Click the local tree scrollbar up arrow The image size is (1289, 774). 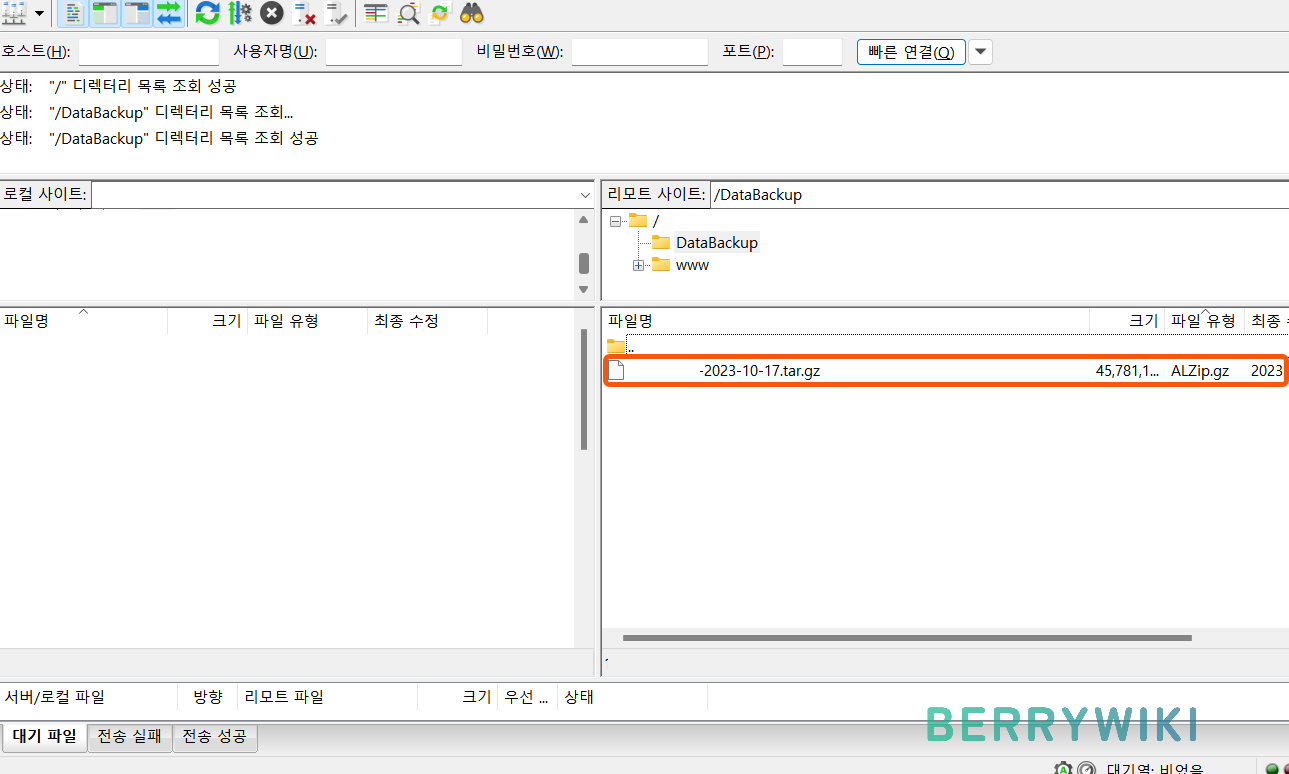coord(584,219)
